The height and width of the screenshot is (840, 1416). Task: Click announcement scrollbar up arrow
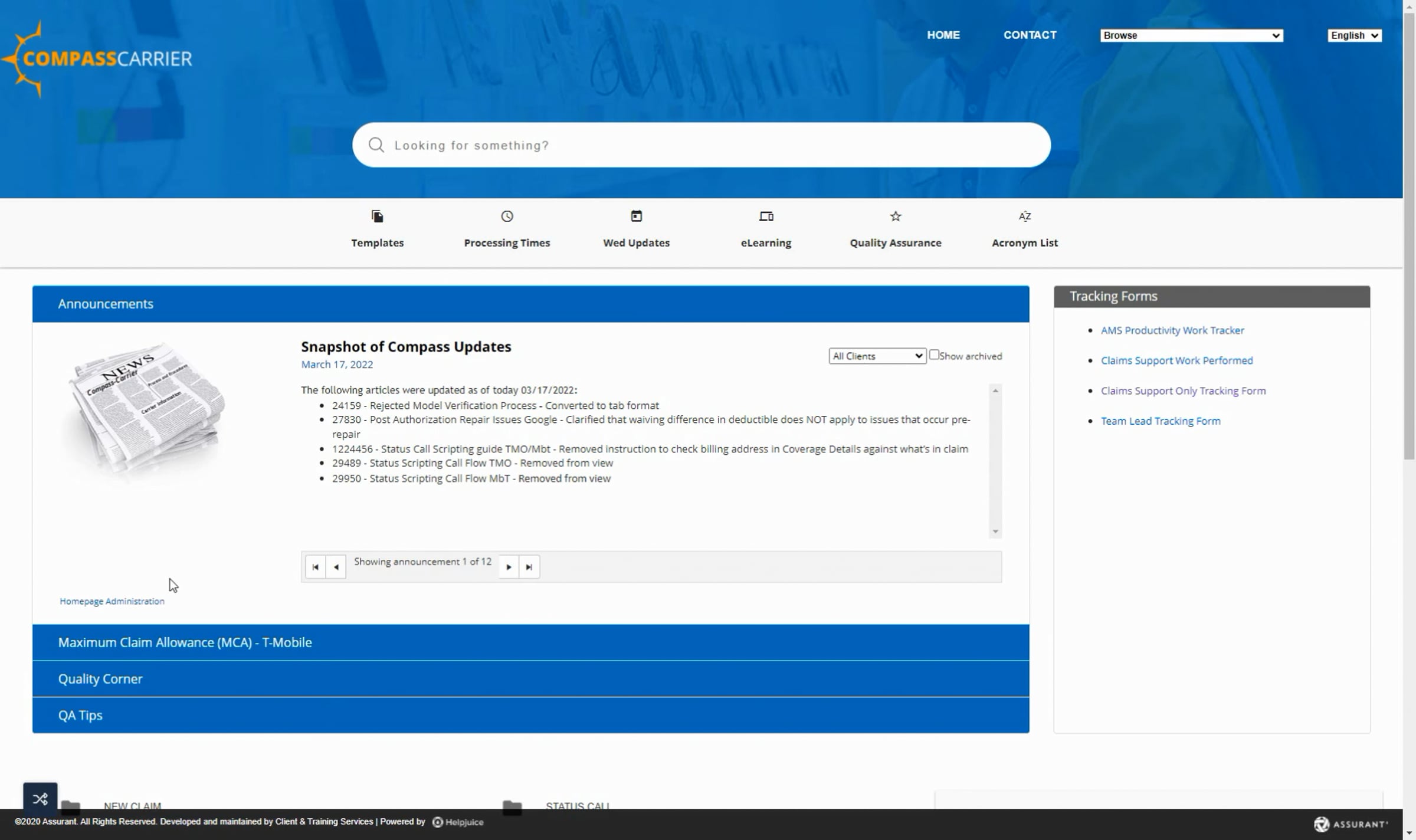point(995,391)
